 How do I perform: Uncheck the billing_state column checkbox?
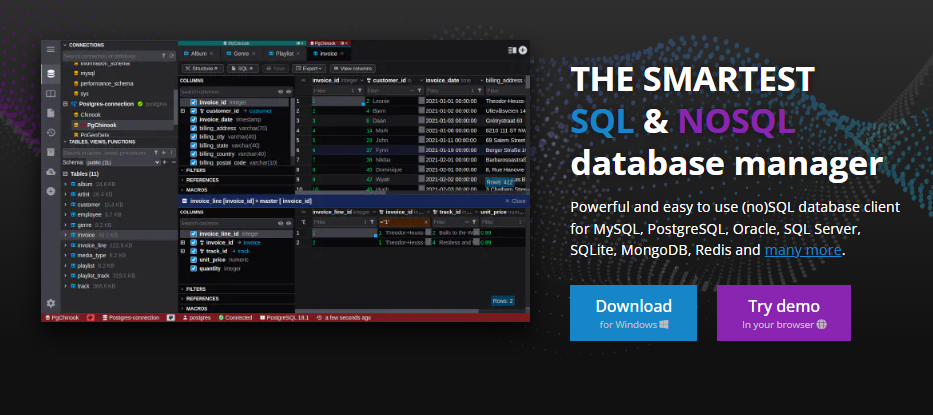click(193, 145)
